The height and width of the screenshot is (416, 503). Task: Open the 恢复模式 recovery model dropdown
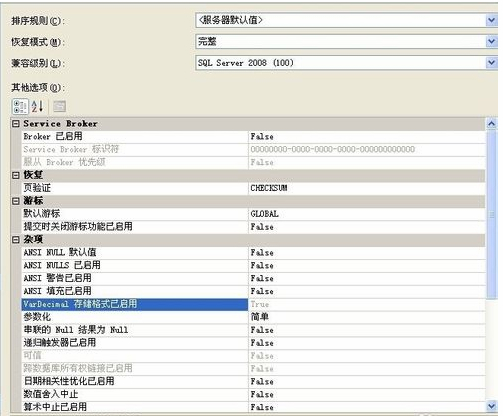tap(491, 42)
